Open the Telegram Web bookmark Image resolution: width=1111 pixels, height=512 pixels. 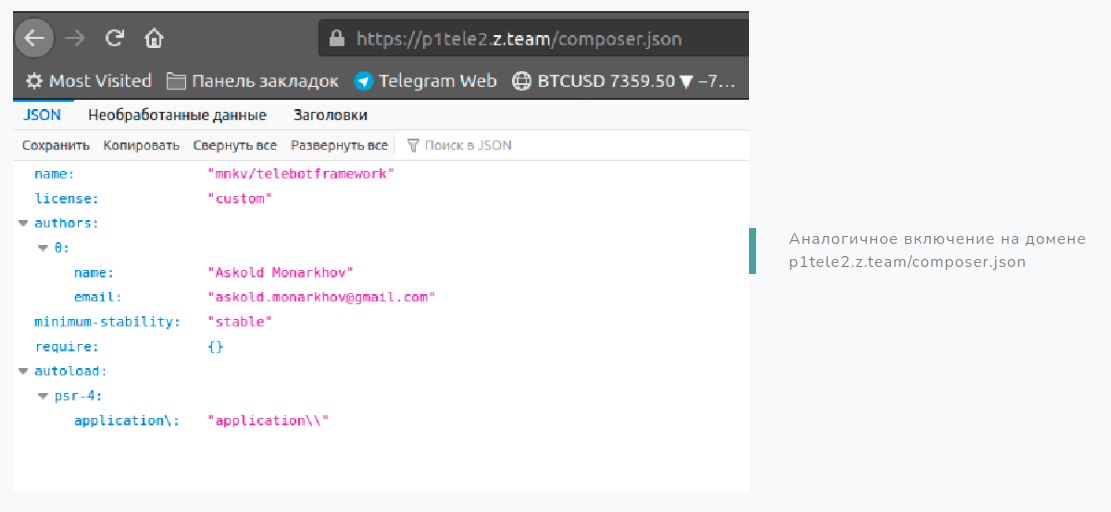[x=426, y=81]
